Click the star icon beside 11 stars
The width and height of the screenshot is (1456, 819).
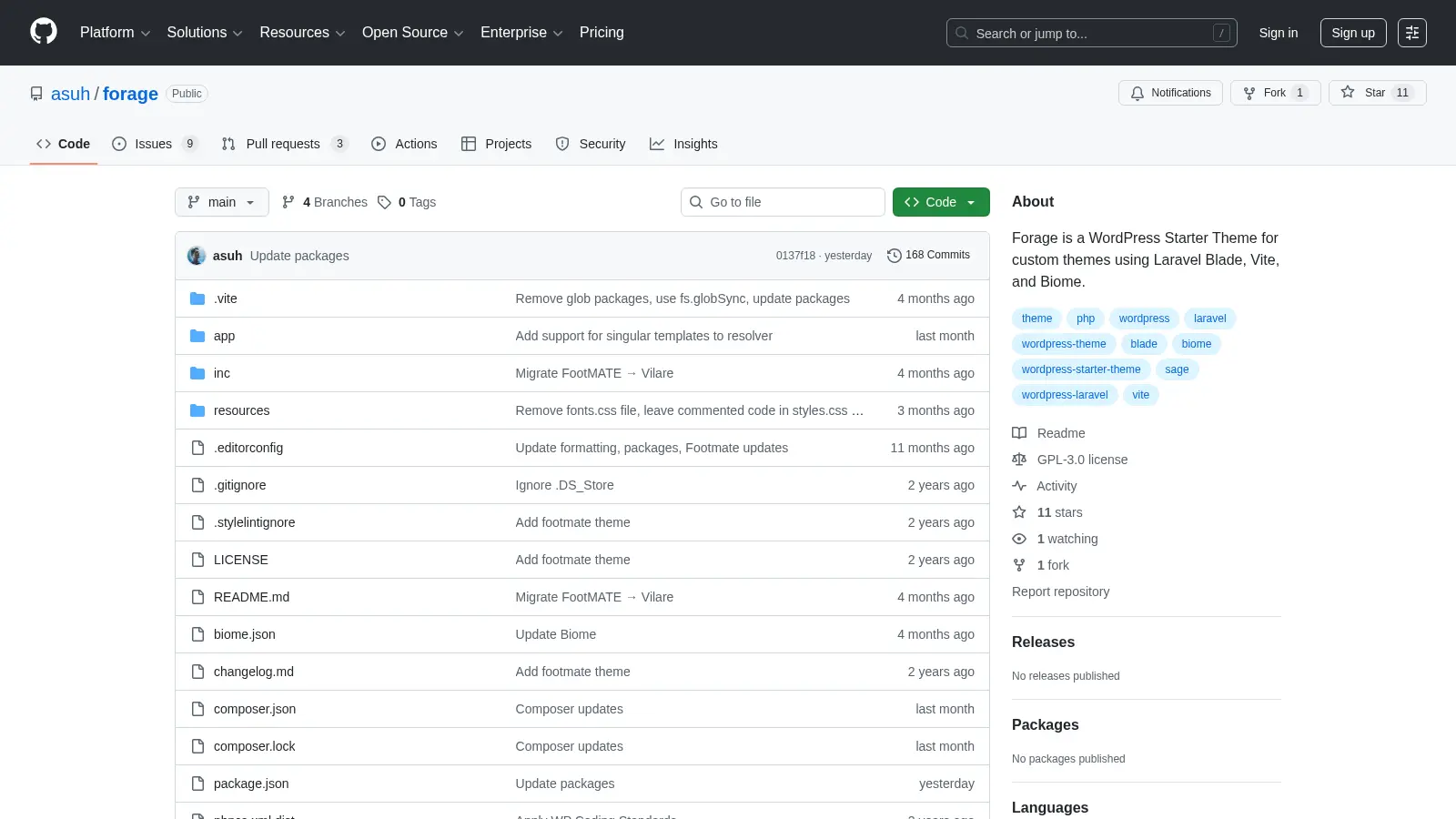pos(1019,512)
